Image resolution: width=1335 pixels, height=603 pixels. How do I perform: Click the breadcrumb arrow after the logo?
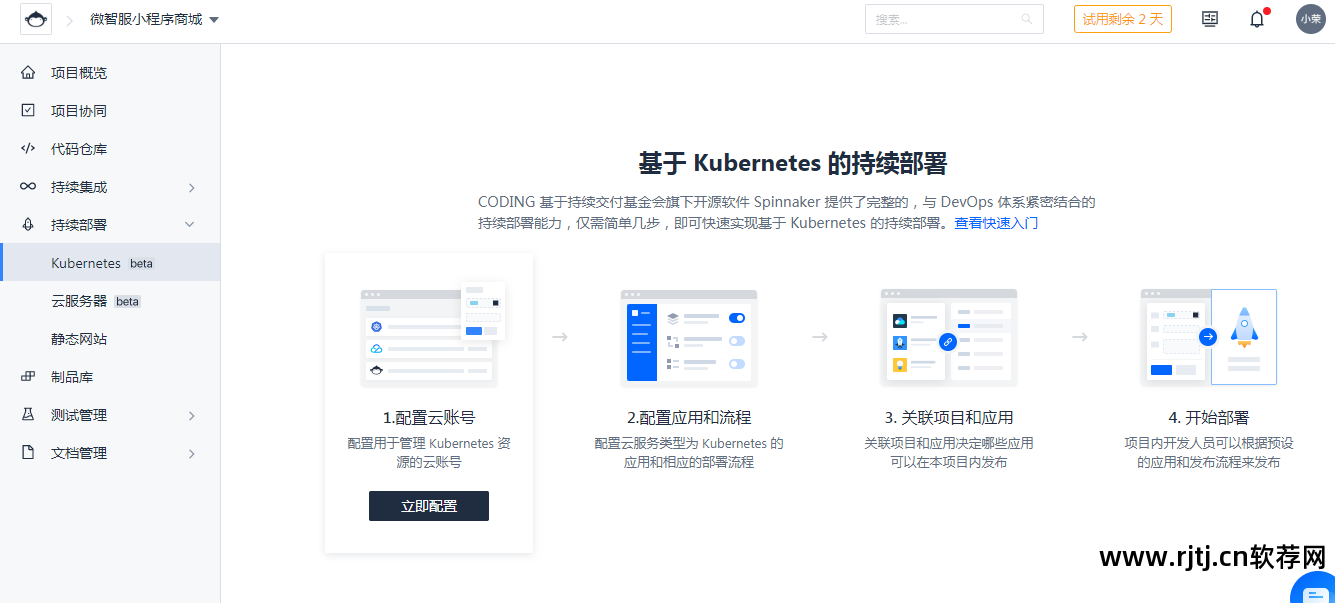pyautogui.click(x=70, y=20)
